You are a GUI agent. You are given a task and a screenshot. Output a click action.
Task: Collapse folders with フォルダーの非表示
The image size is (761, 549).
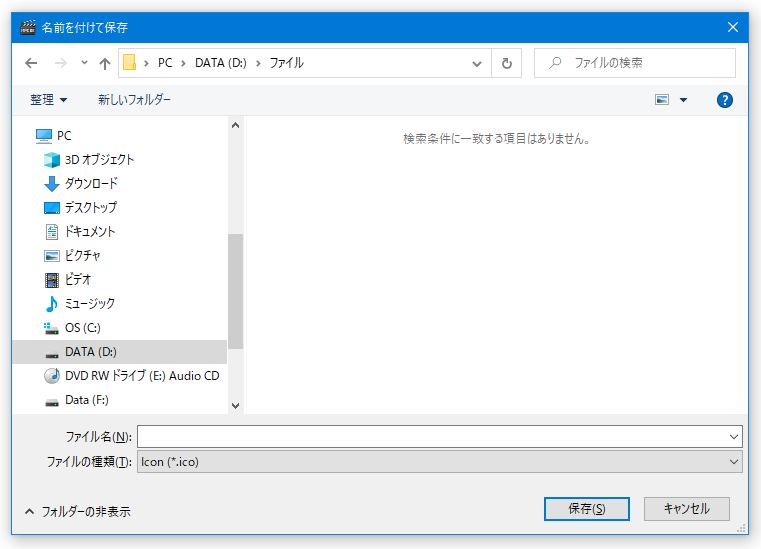pyautogui.click(x=78, y=512)
